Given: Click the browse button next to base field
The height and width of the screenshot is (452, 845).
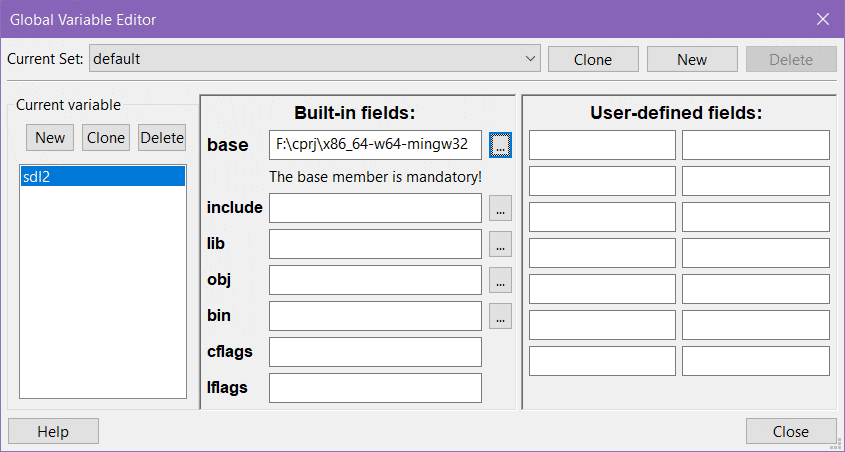Looking at the screenshot, I should click(x=500, y=145).
